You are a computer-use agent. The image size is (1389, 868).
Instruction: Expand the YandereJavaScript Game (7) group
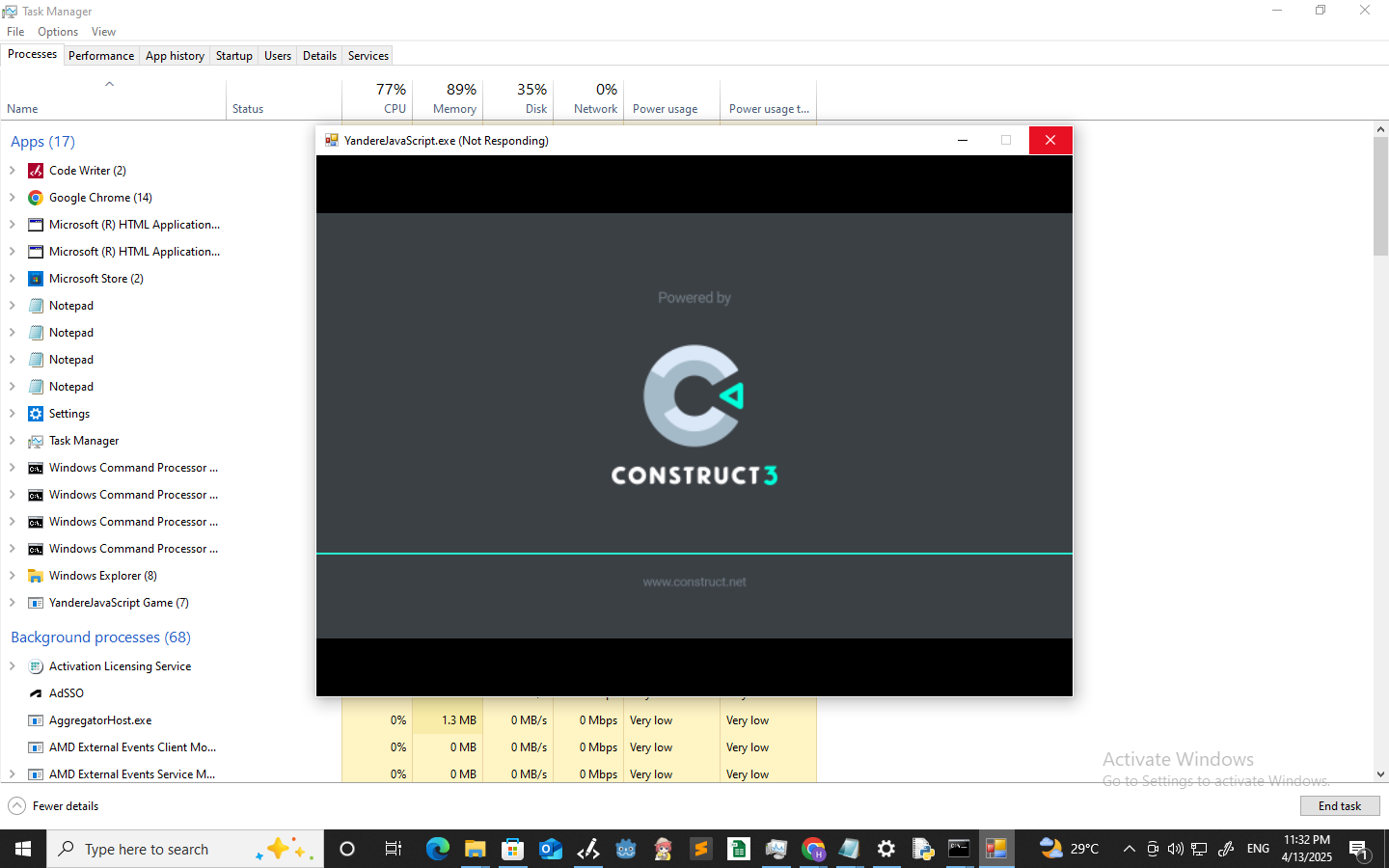[13, 603]
